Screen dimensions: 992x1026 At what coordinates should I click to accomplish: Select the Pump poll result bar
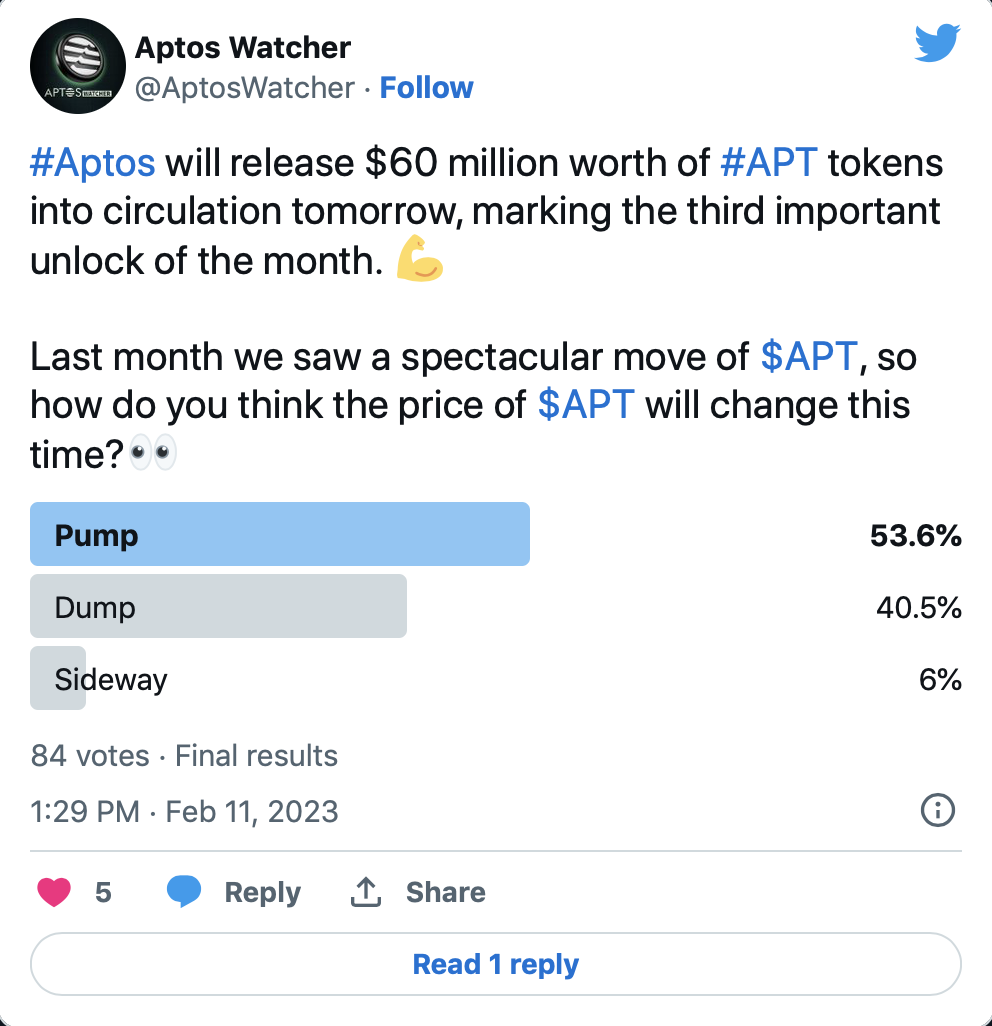click(x=280, y=534)
